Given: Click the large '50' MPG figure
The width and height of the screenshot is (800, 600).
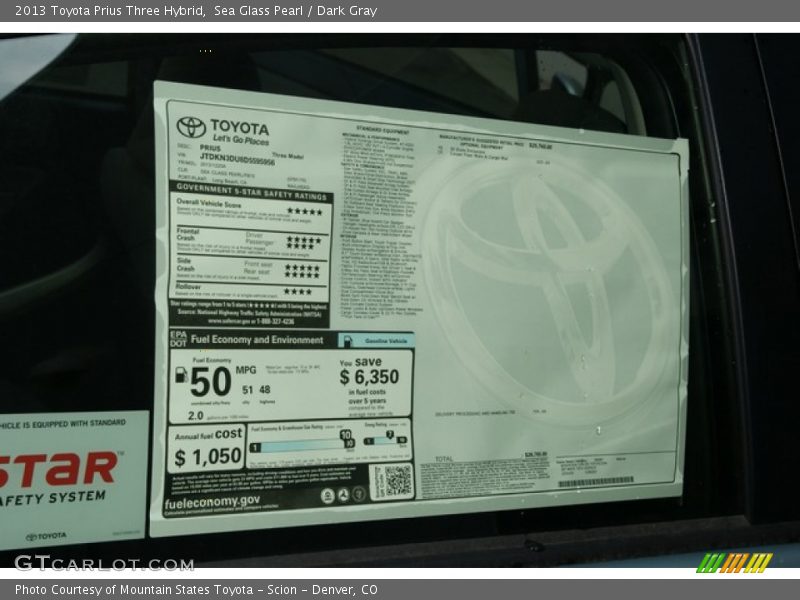Looking at the screenshot, I should point(211,382).
